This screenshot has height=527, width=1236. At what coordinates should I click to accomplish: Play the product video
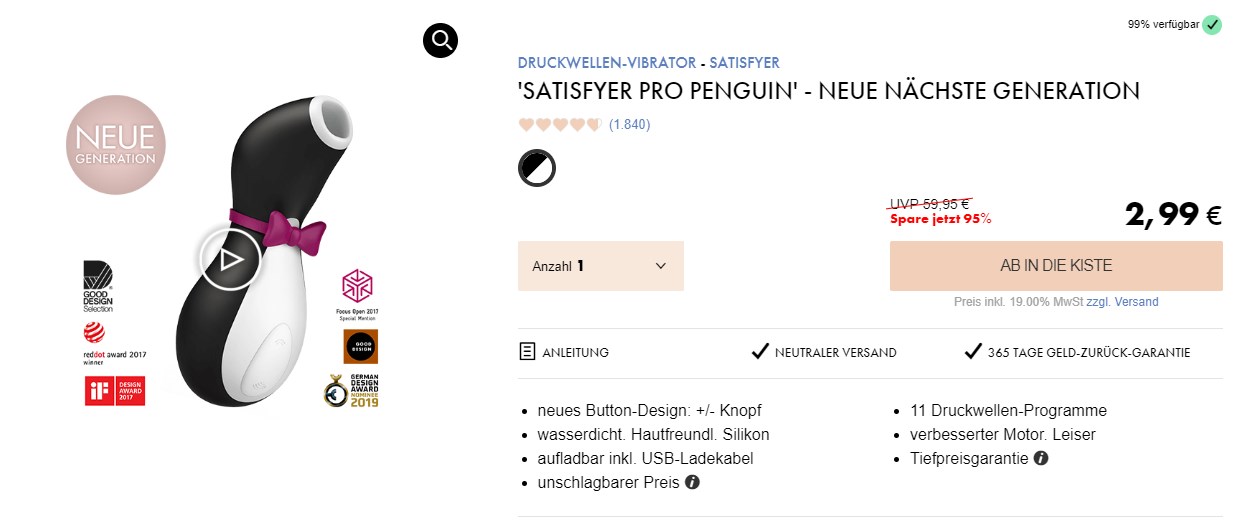click(229, 260)
